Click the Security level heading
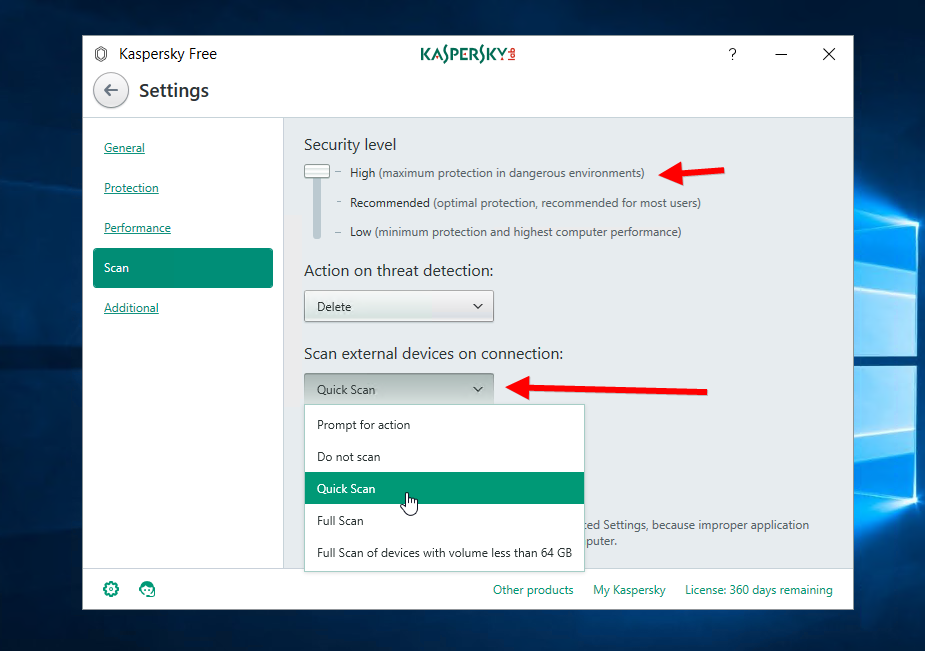The image size is (925, 651). coord(350,144)
